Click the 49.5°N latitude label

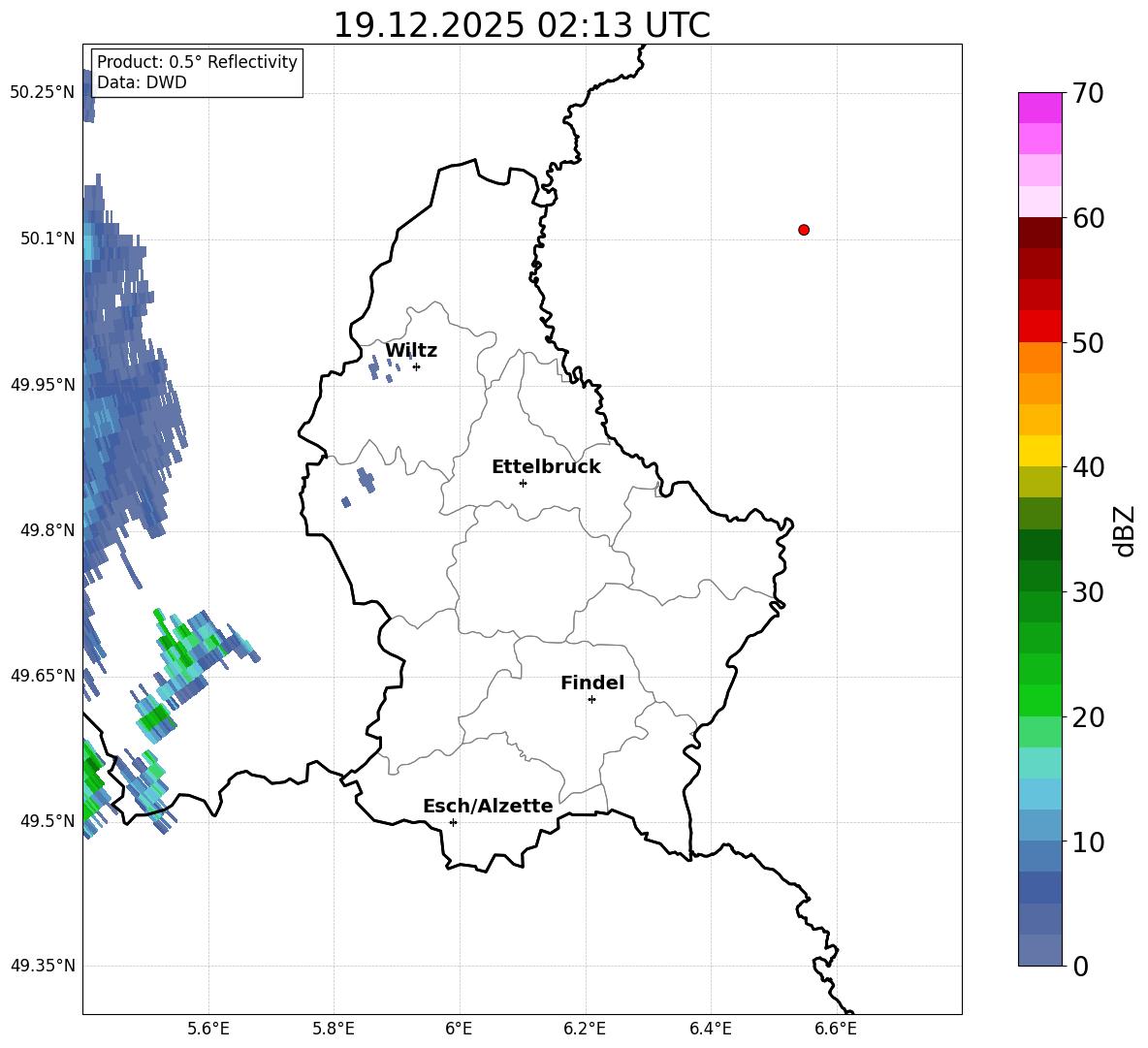click(x=48, y=820)
